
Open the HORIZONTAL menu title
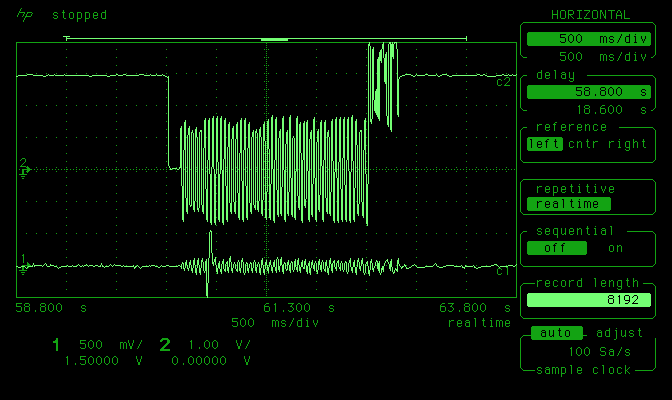590,15
